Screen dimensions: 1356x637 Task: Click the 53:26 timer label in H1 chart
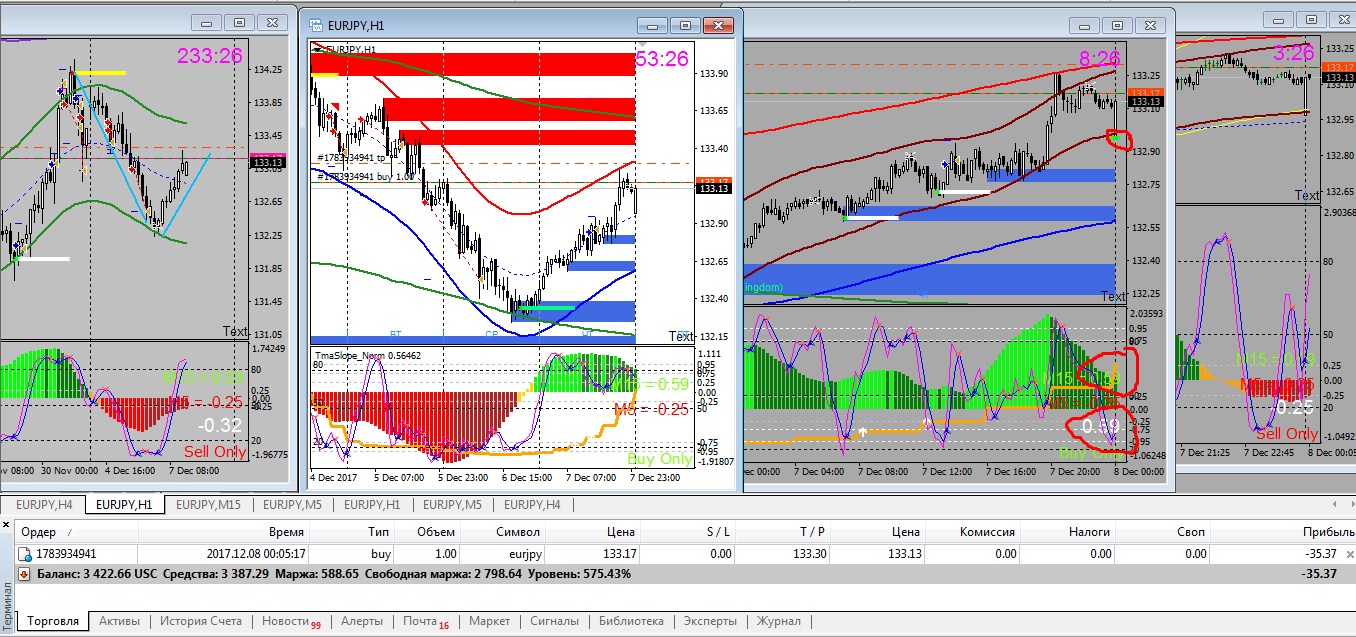point(662,59)
